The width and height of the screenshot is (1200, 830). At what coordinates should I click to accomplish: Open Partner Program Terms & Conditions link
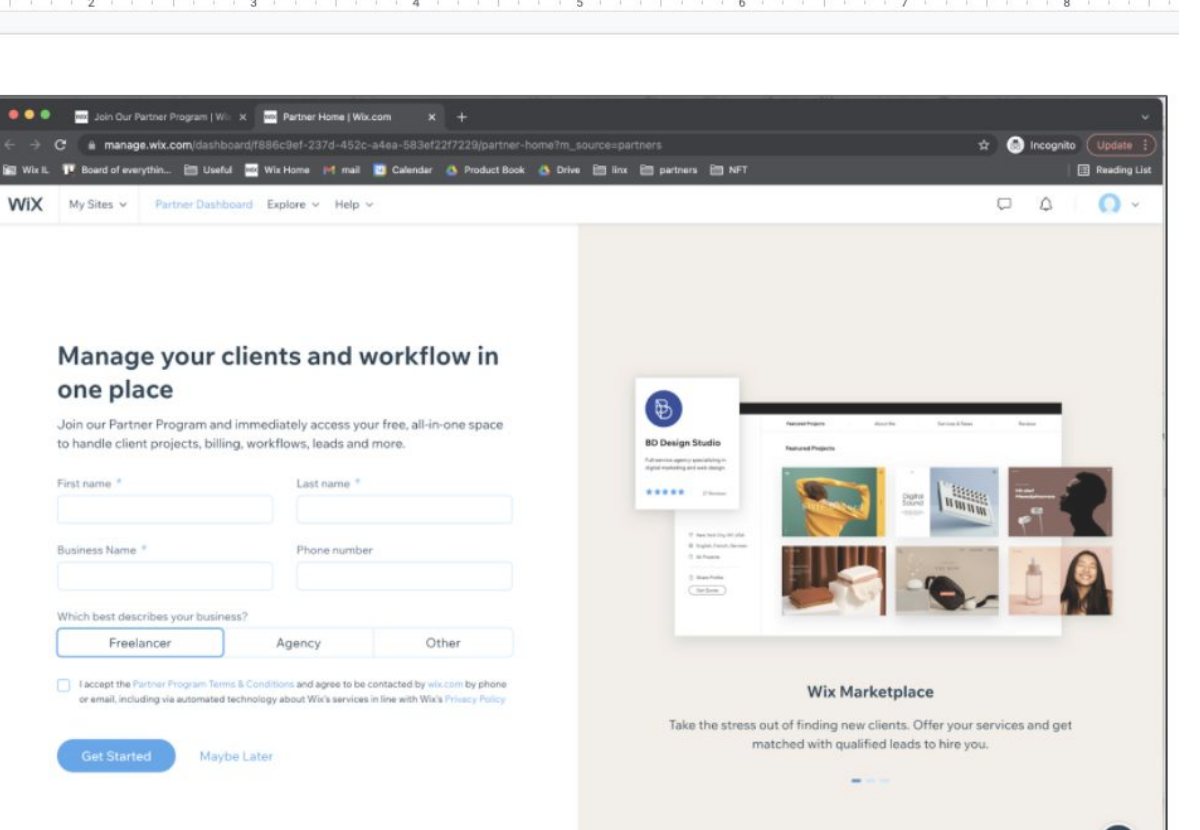[x=214, y=684]
